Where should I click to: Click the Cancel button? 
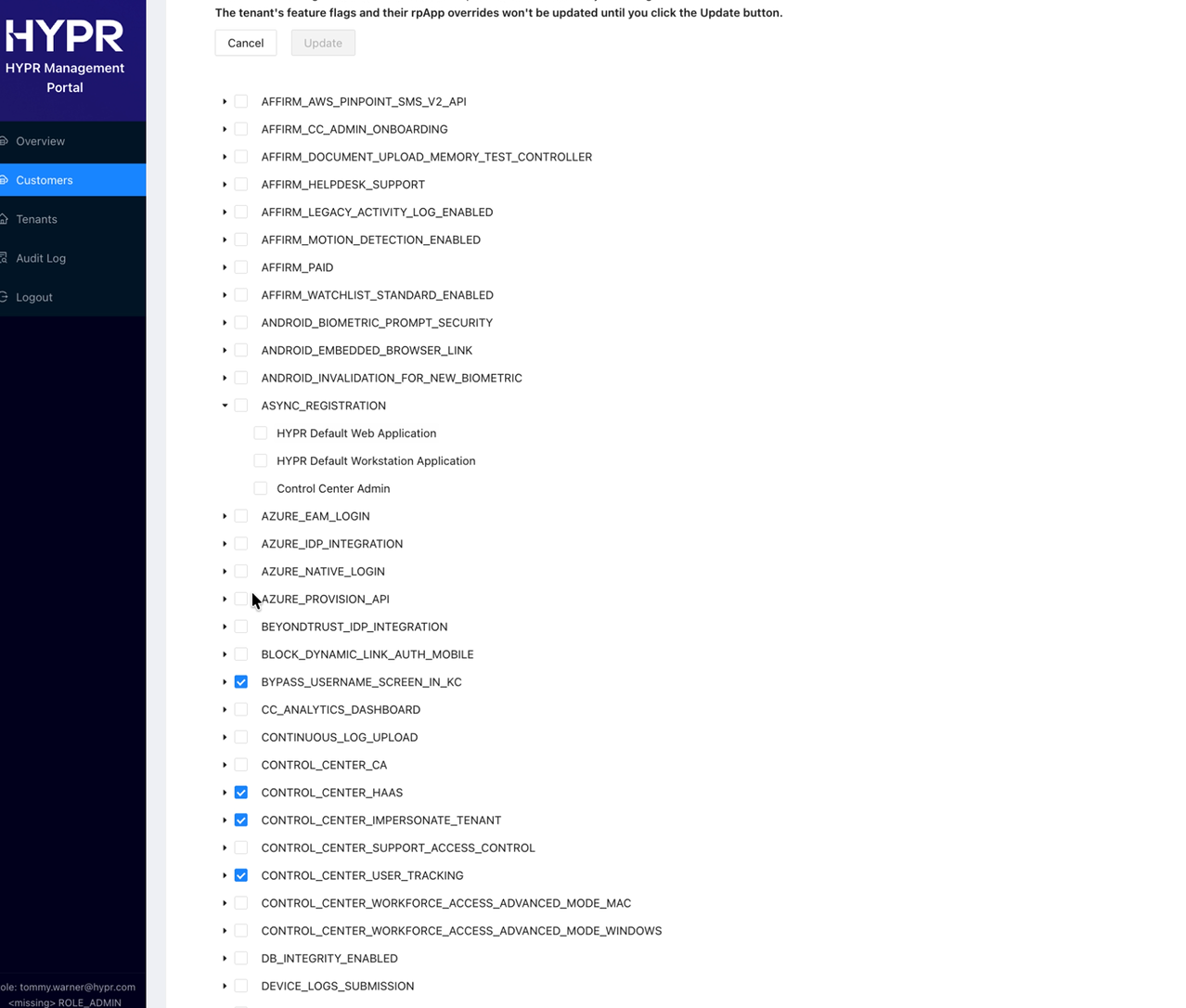click(x=246, y=43)
